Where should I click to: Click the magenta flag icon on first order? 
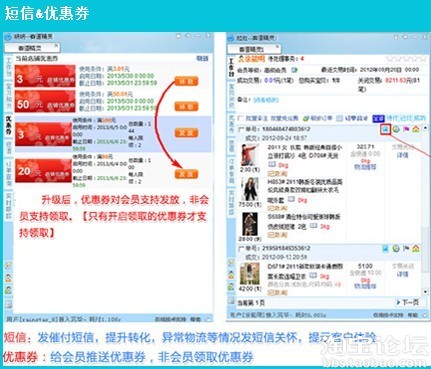[x=406, y=129]
